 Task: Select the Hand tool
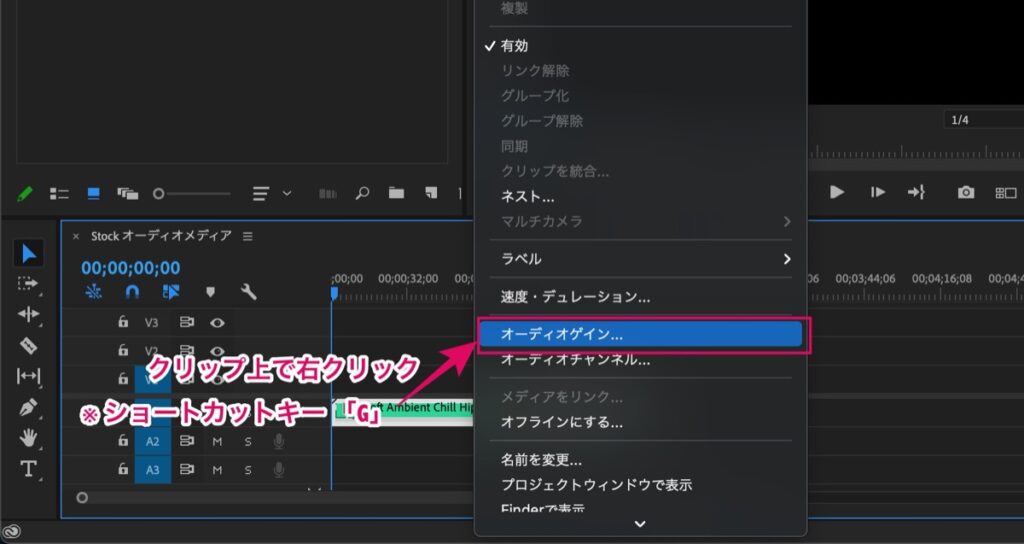tap(28, 438)
